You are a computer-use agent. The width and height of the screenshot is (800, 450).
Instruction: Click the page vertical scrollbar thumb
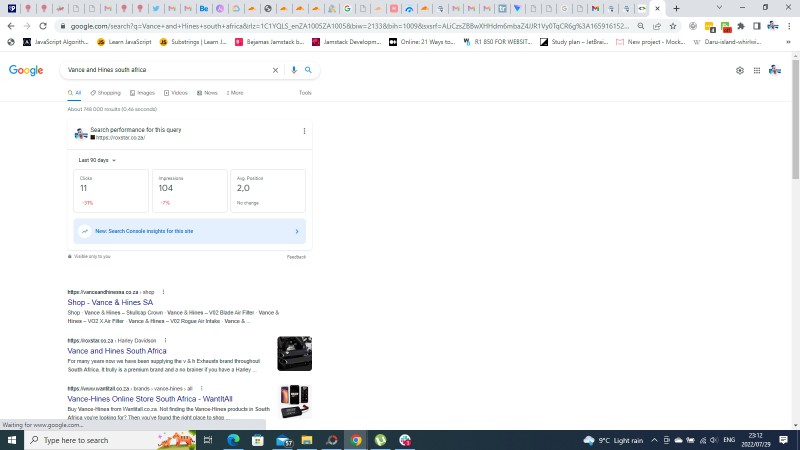tap(795, 120)
